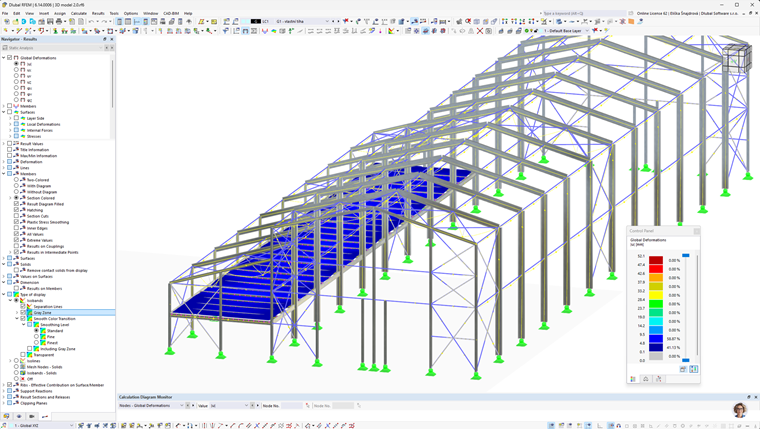Open Navigator Results tab icon
The width and height of the screenshot is (760, 429).
click(x=45, y=416)
